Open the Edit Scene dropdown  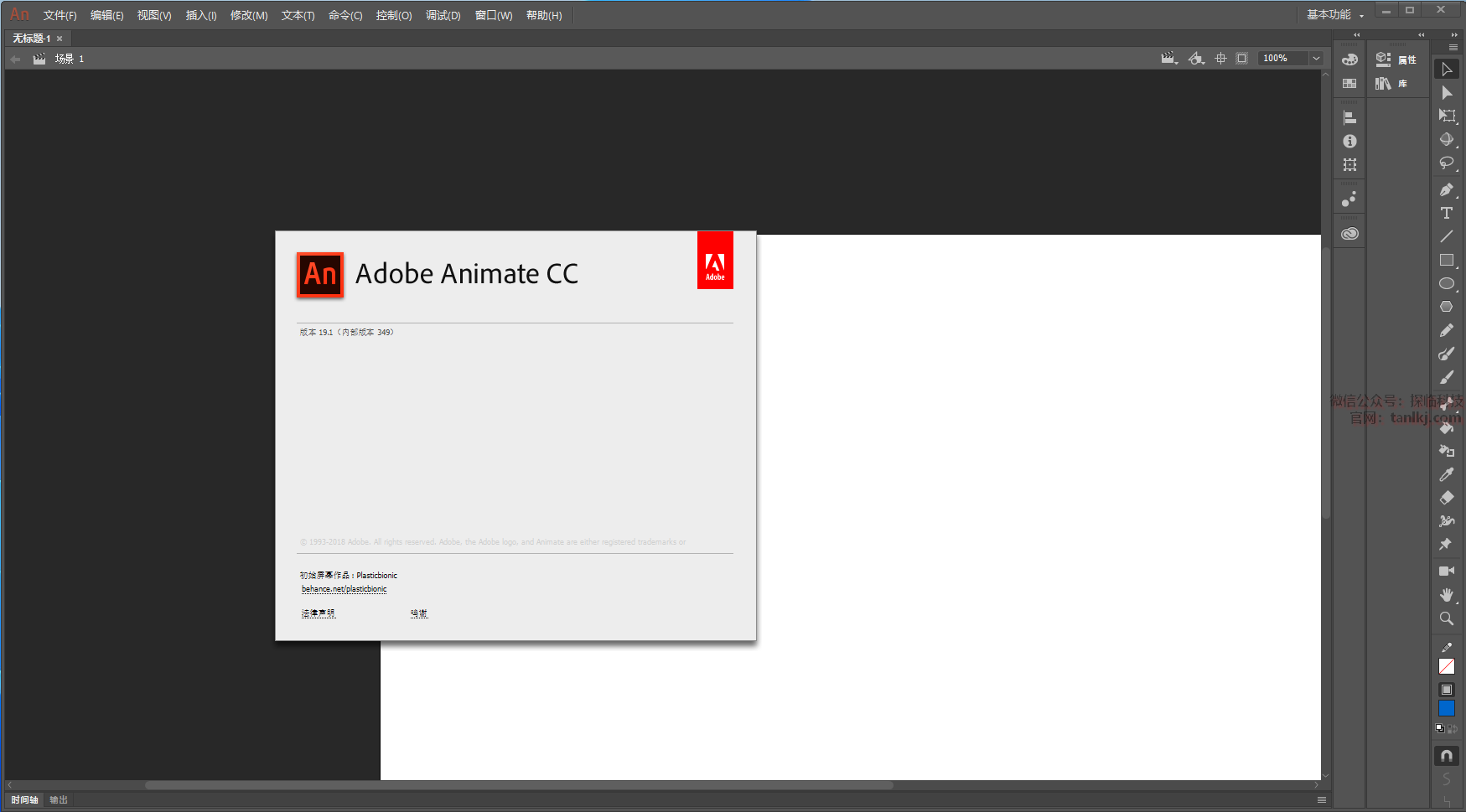1169,59
